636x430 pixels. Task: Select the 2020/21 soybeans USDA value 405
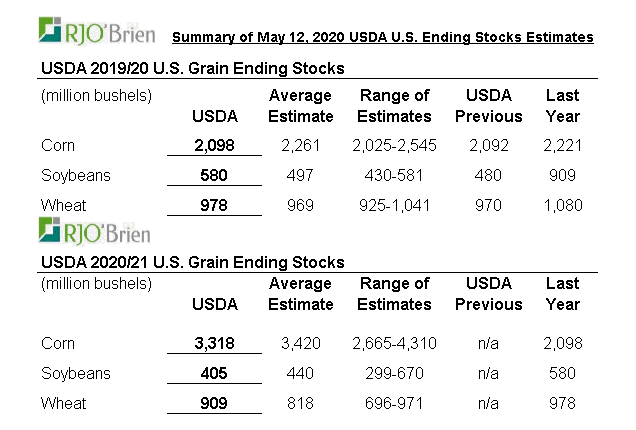tap(215, 374)
